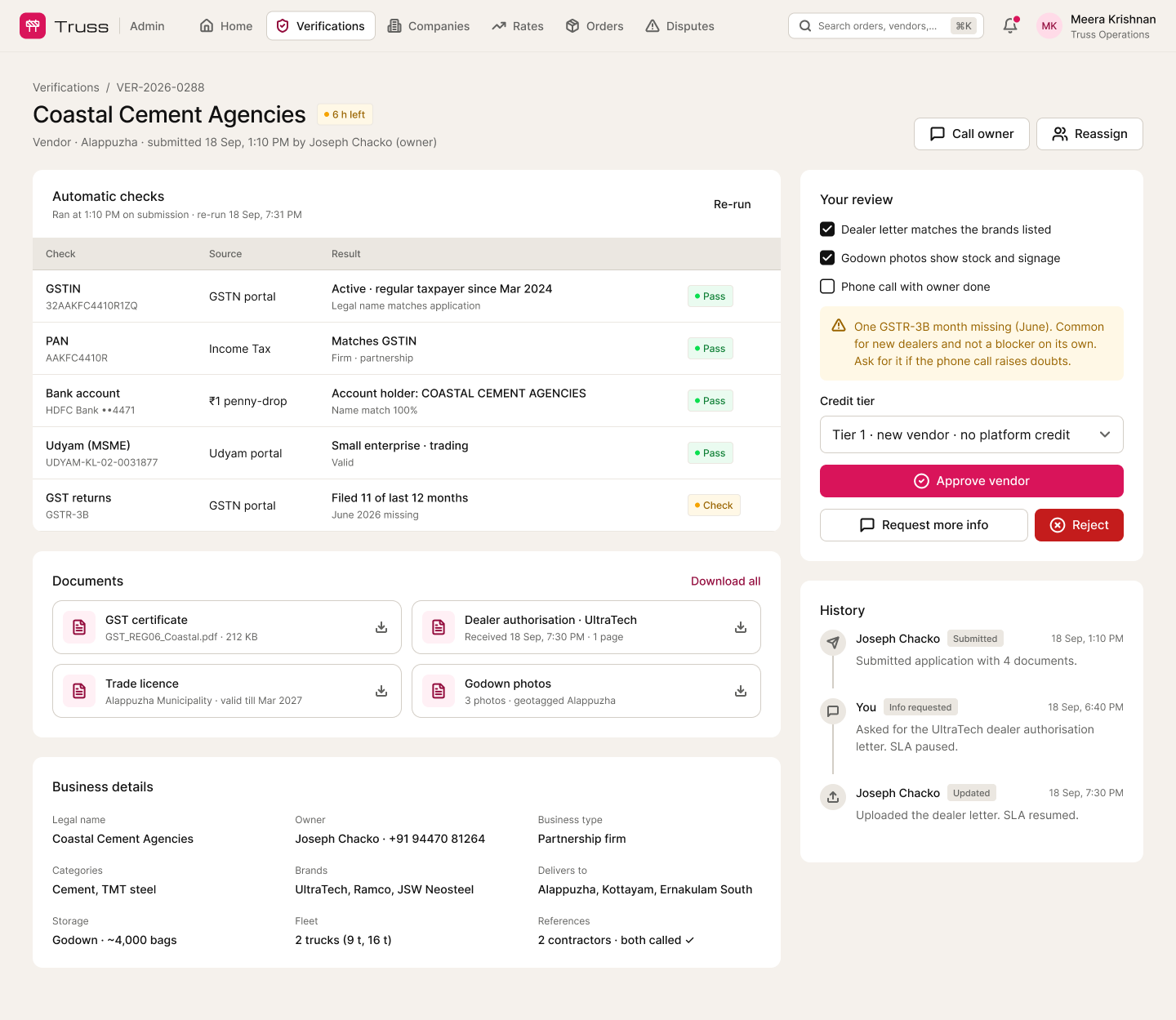Download the Godown photos
Image resolution: width=1176 pixels, height=1020 pixels.
click(741, 691)
